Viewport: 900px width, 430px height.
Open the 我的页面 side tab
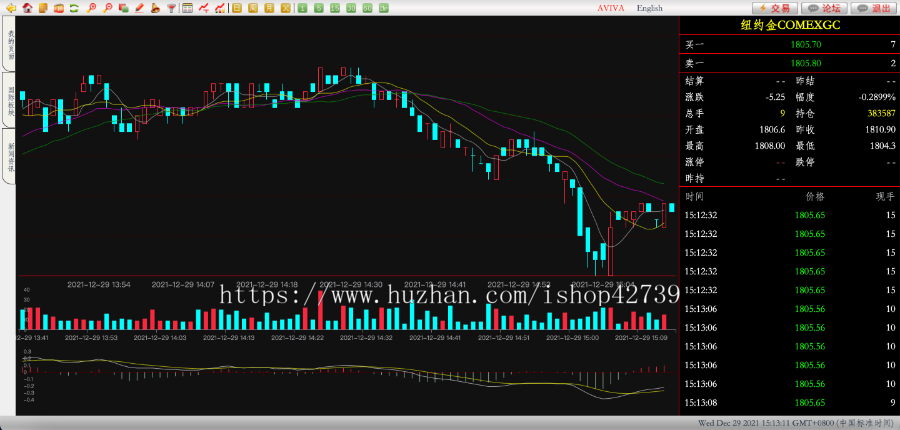9,44
